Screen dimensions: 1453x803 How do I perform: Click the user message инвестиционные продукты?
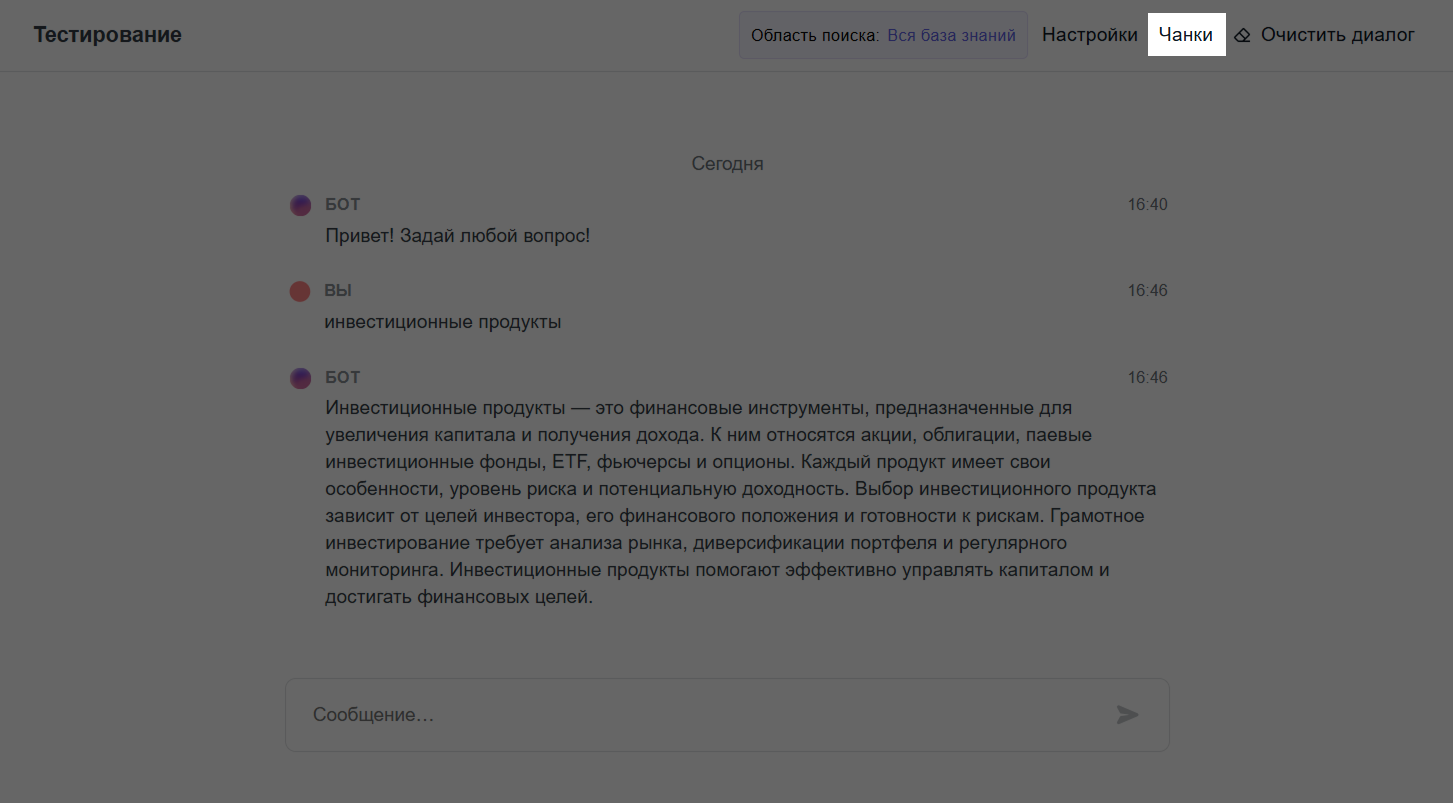pyautogui.click(x=443, y=322)
